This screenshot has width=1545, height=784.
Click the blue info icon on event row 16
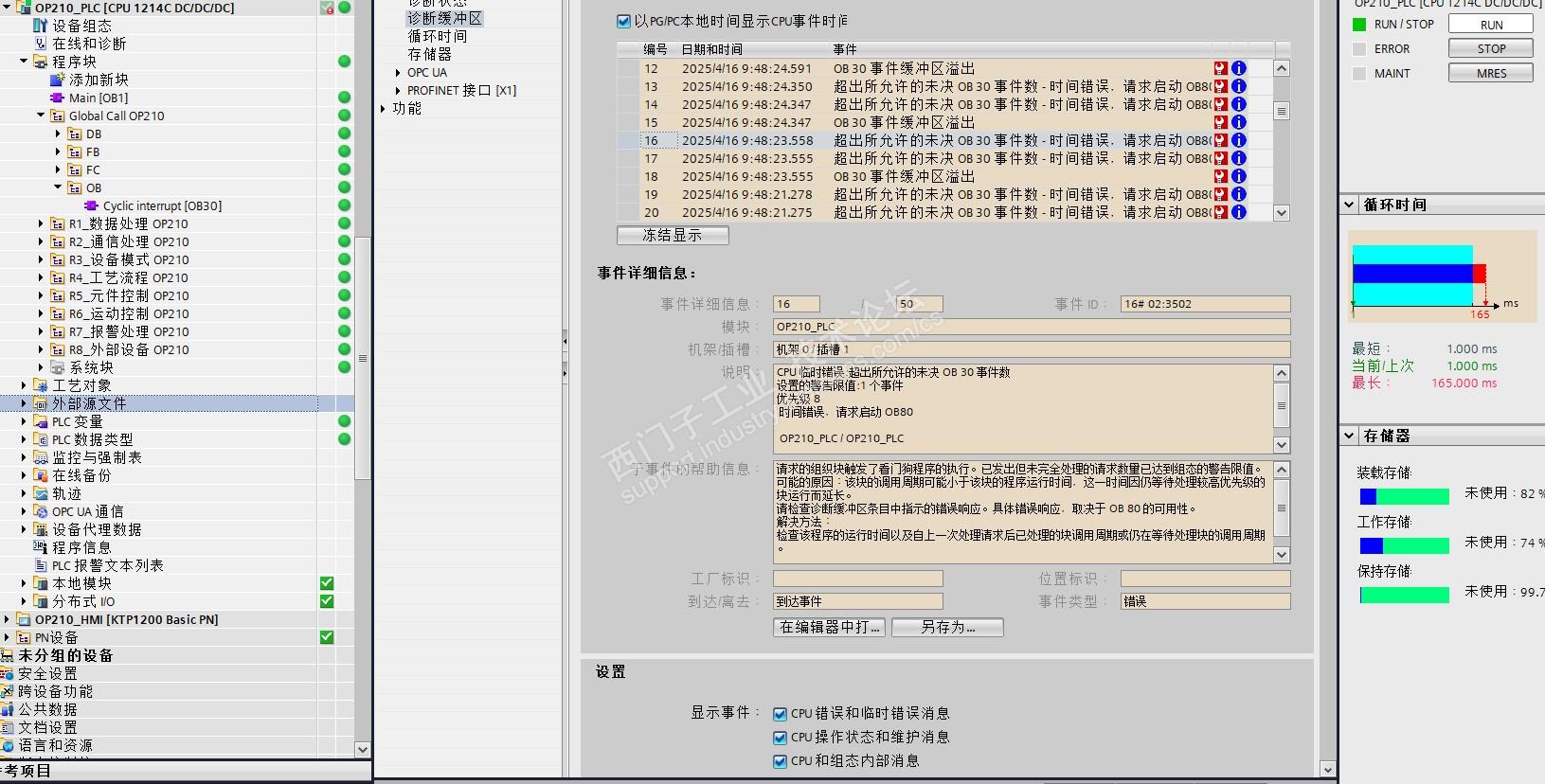tap(1238, 140)
